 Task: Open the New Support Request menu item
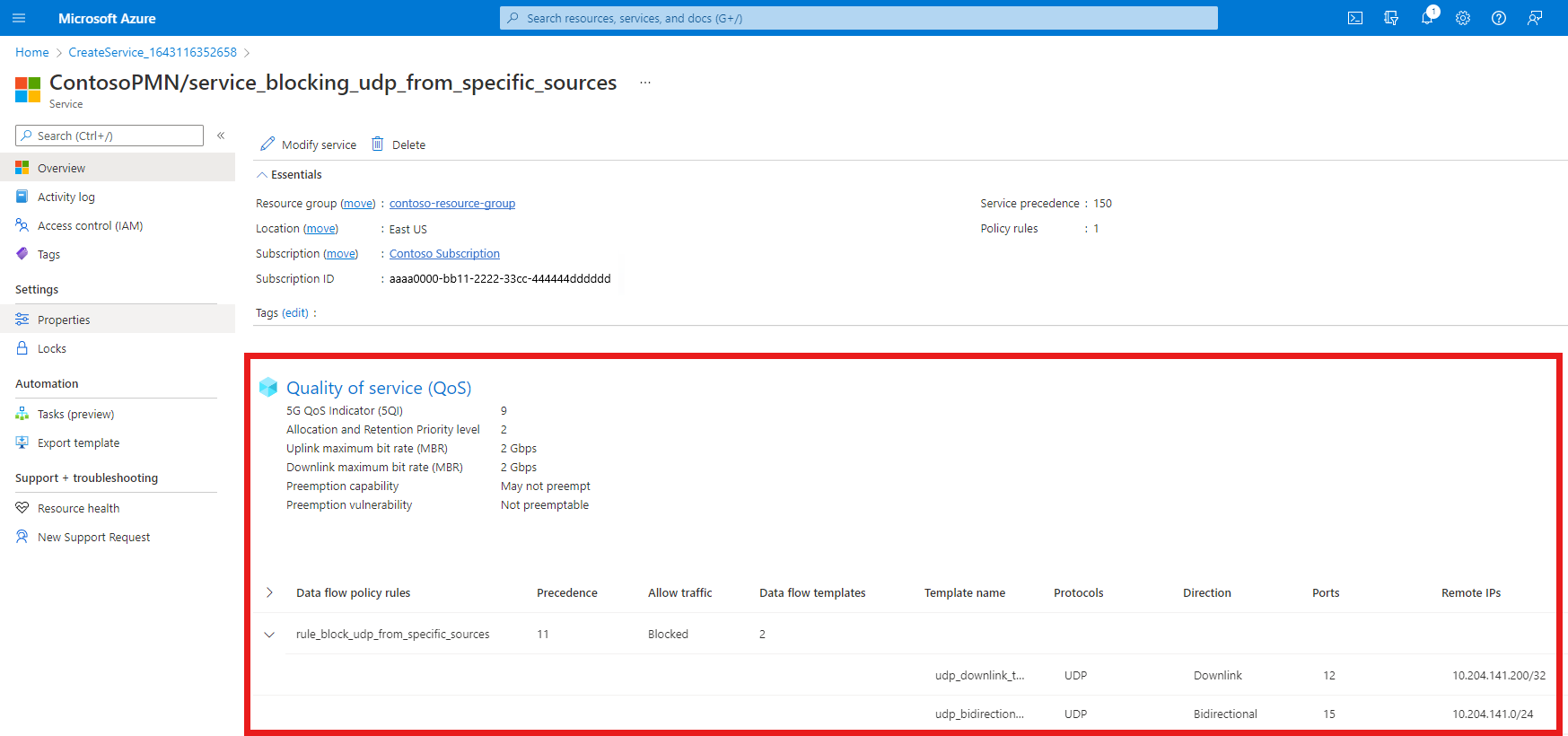pyautogui.click(x=118, y=537)
